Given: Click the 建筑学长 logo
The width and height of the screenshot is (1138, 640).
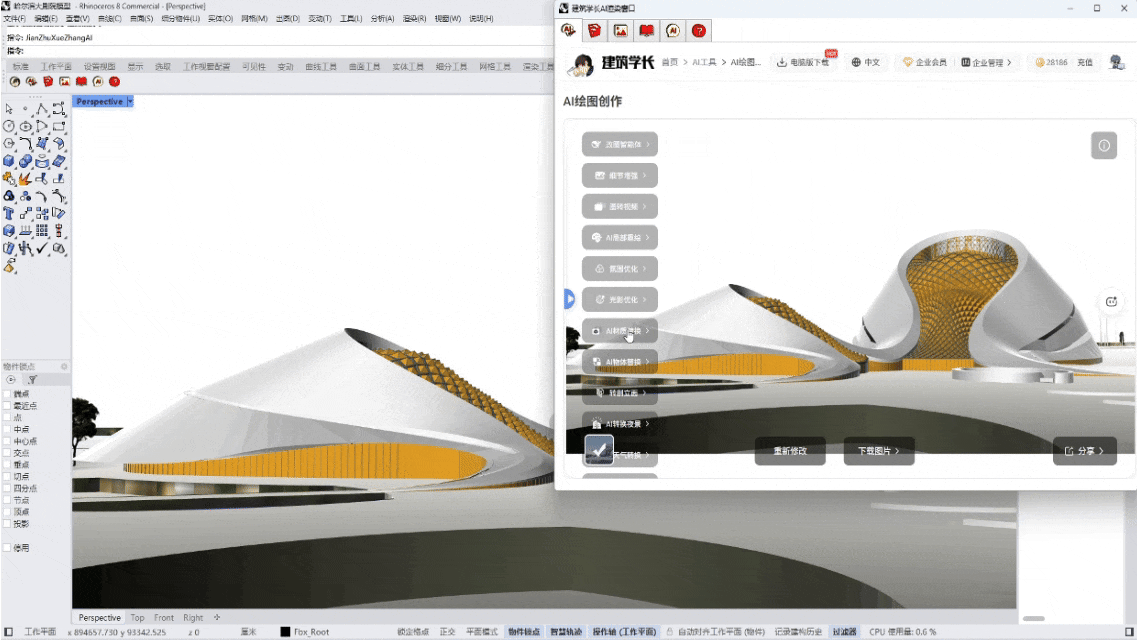Looking at the screenshot, I should [611, 63].
